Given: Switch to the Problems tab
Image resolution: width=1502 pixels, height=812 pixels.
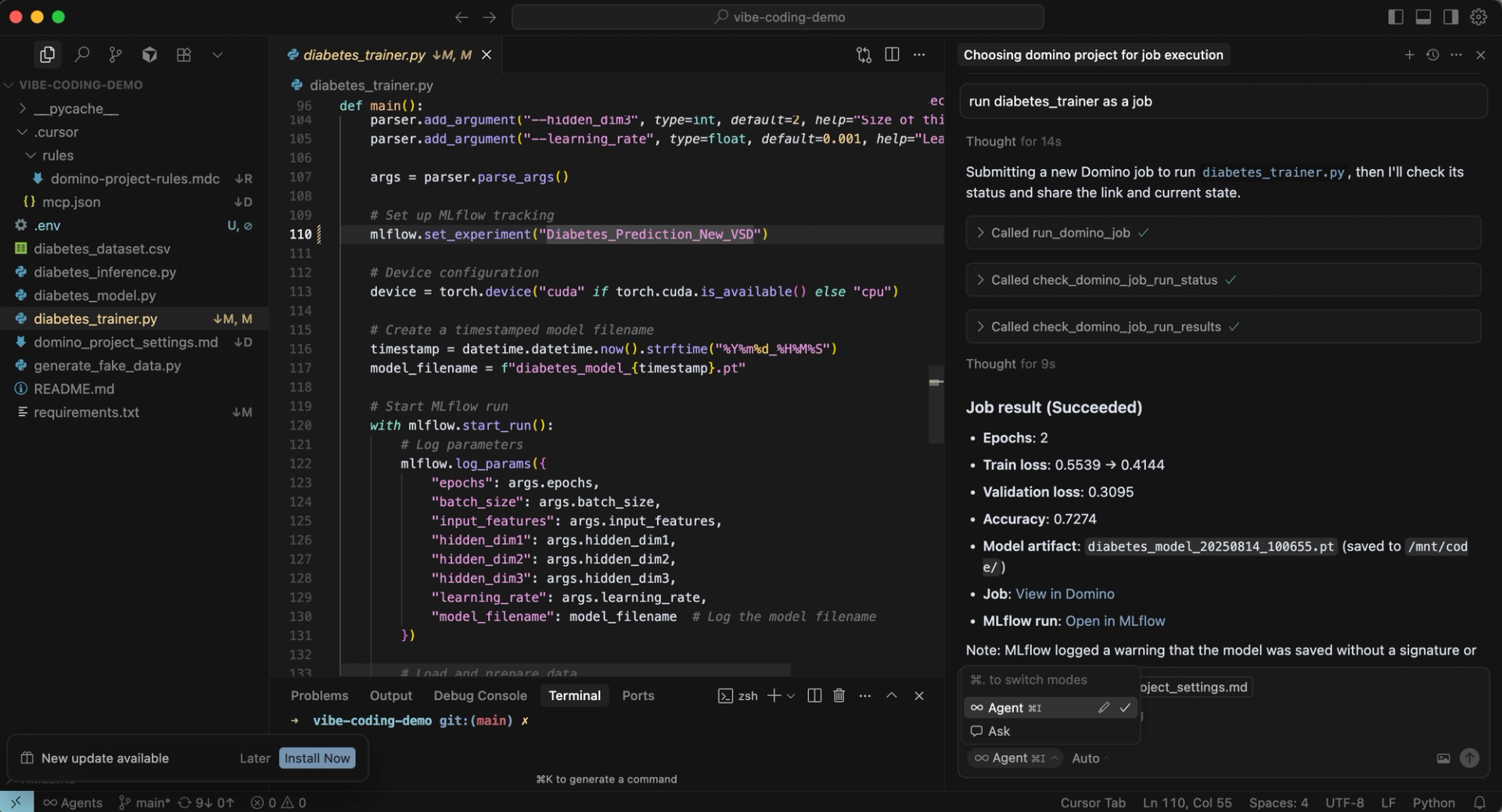Looking at the screenshot, I should click(x=319, y=695).
